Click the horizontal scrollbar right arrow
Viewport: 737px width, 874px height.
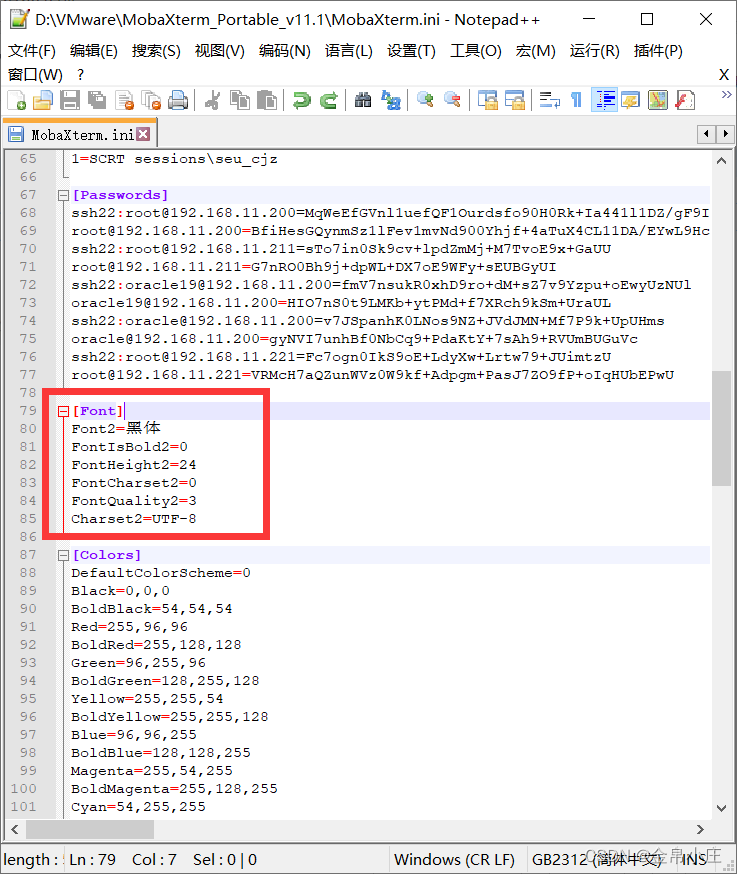(x=700, y=829)
